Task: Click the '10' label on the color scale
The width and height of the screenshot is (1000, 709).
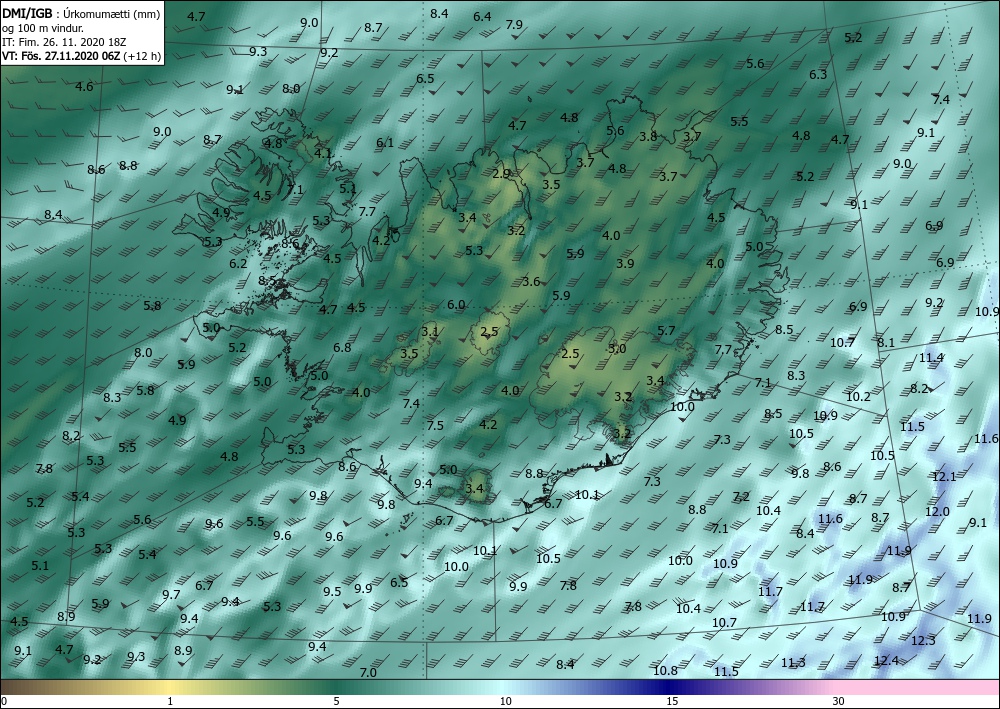Action: [505, 702]
